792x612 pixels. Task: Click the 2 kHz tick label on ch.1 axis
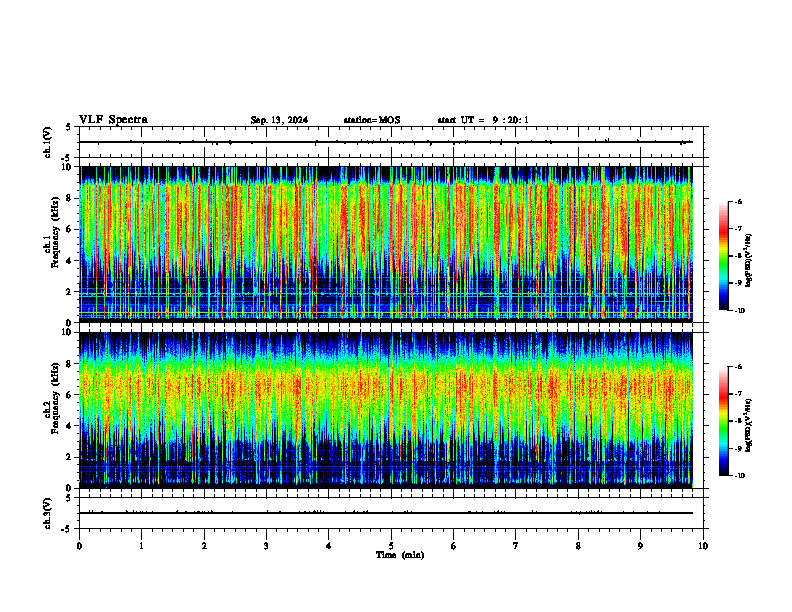tap(69, 292)
